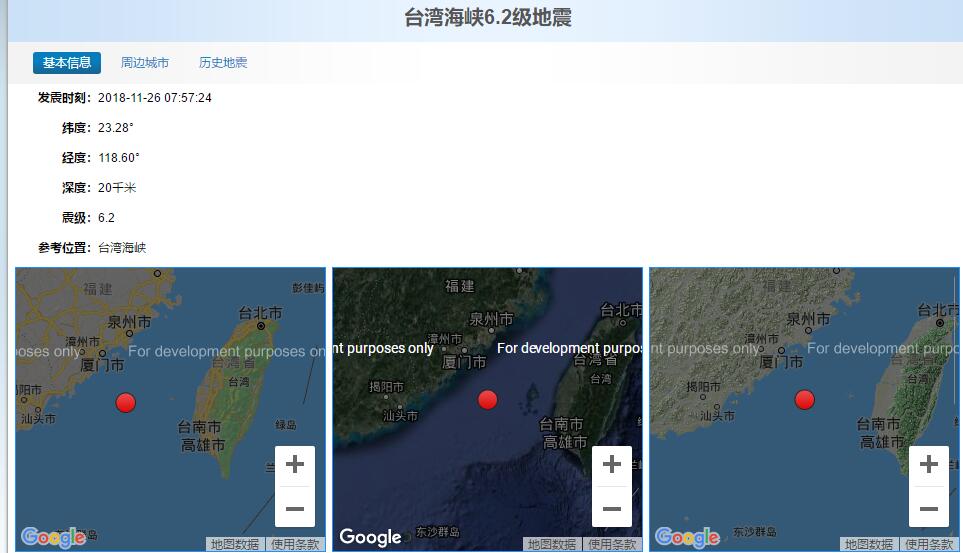Zoom in on the left road map
The width and height of the screenshot is (963, 553).
pyautogui.click(x=294, y=465)
